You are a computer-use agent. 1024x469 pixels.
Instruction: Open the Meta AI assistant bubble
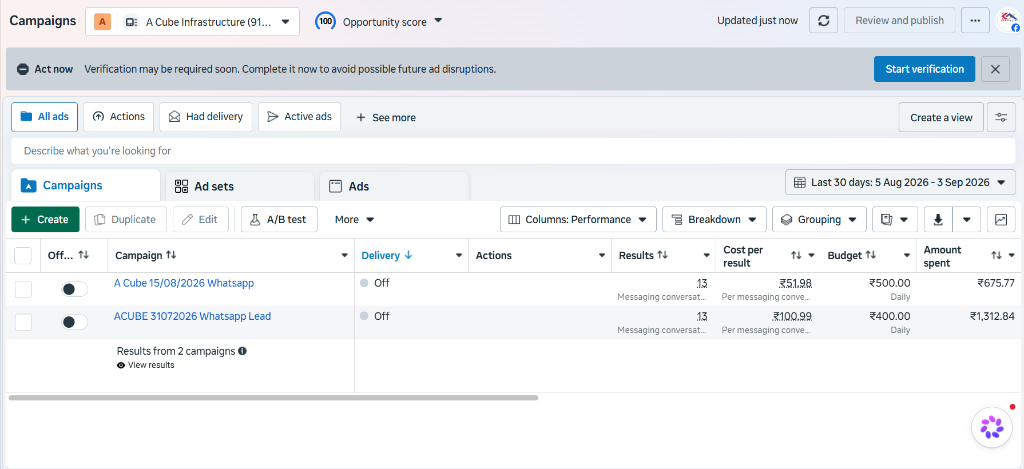click(992, 427)
